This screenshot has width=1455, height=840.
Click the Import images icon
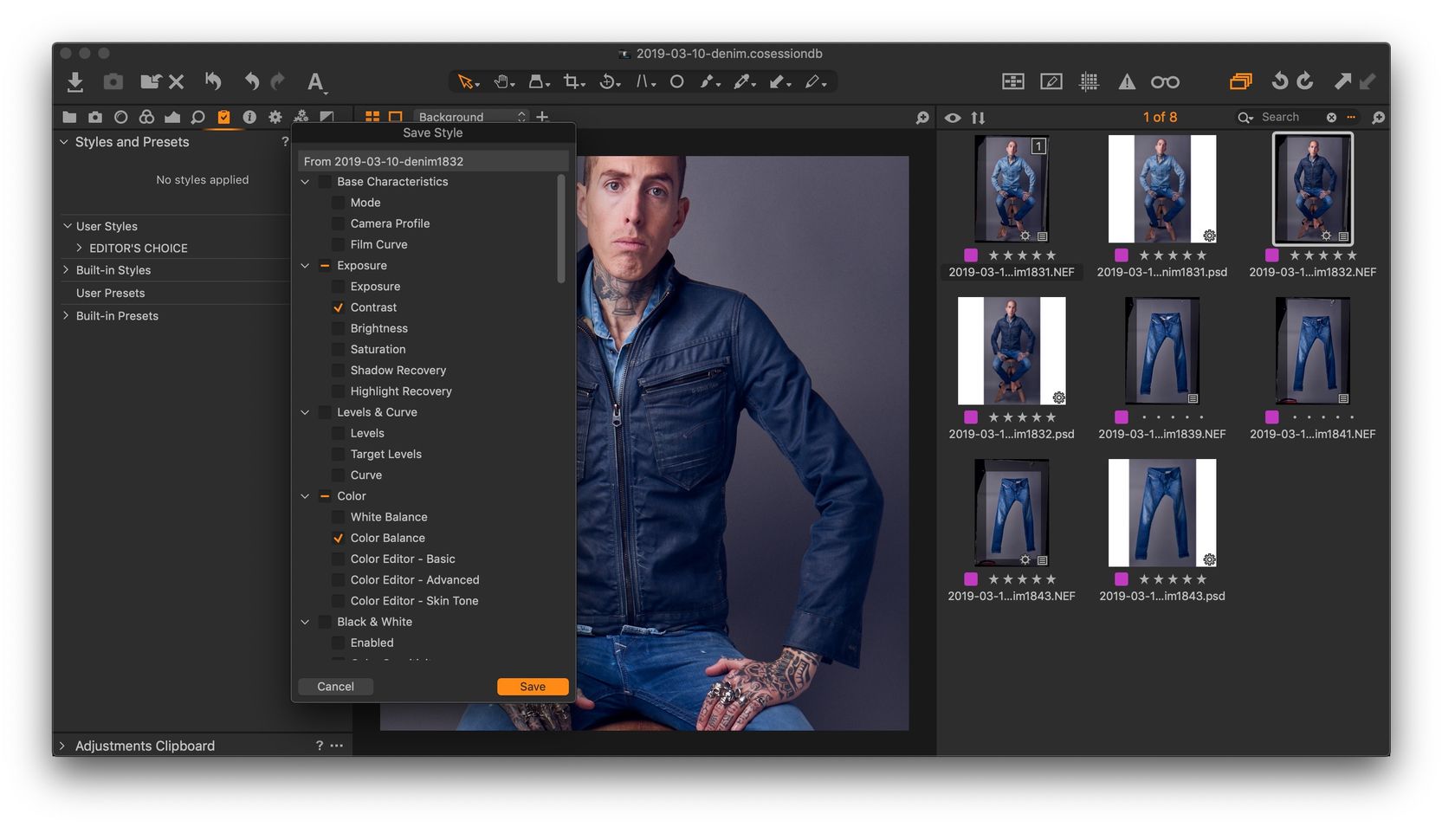click(75, 82)
